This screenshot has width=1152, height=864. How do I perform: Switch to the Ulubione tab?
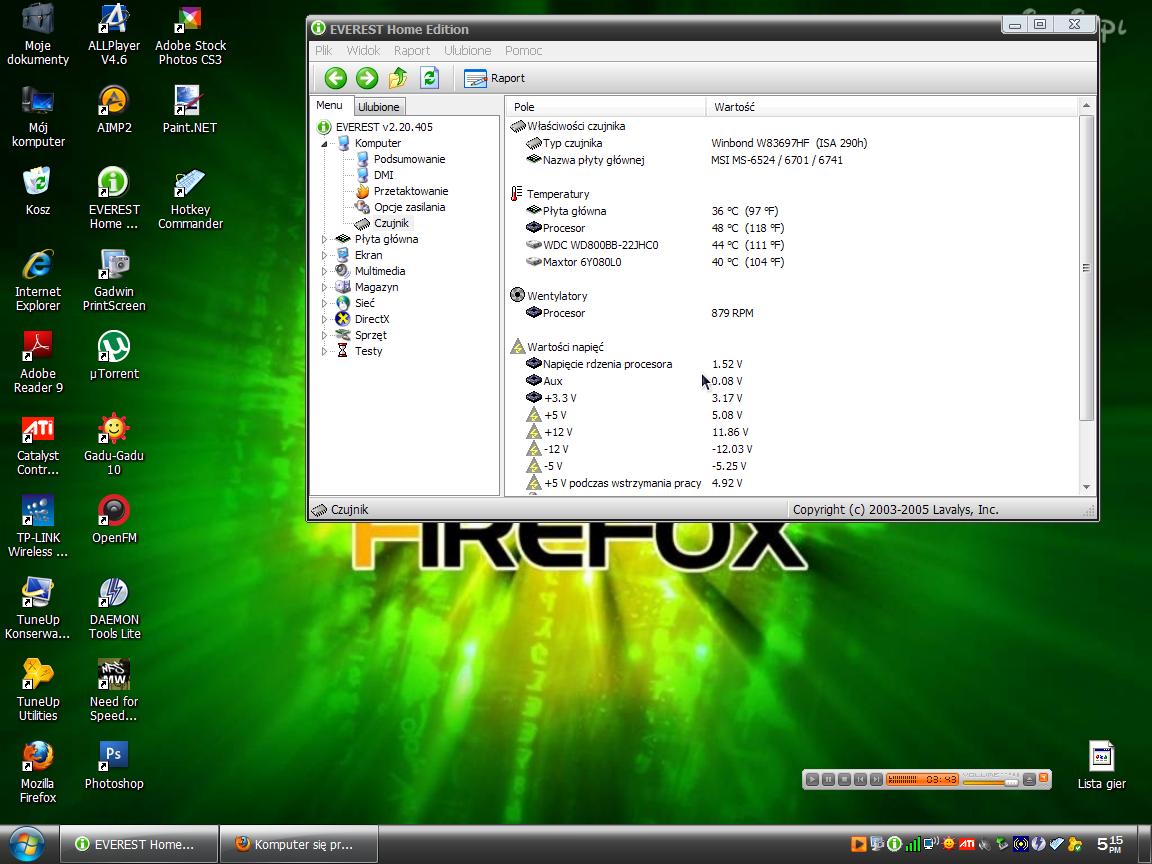pyautogui.click(x=378, y=107)
